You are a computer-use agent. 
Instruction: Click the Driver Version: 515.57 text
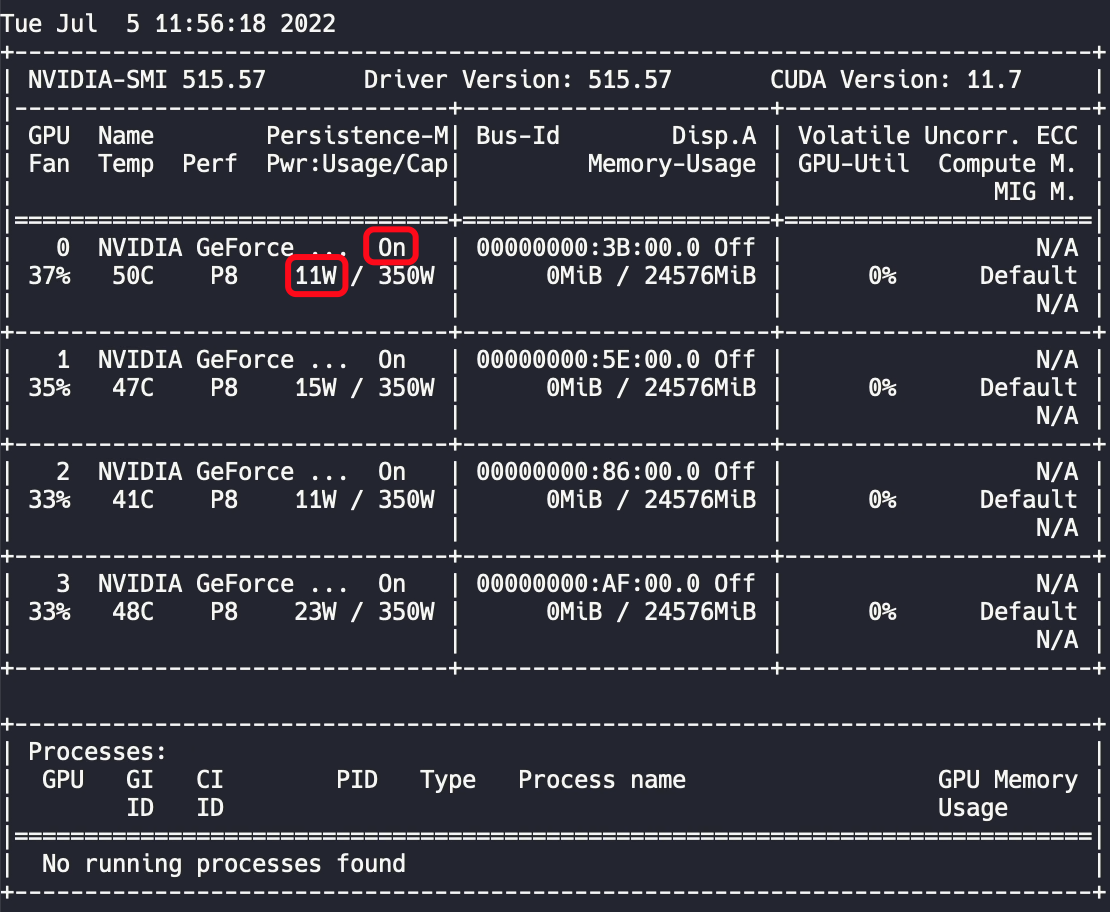pos(517,80)
